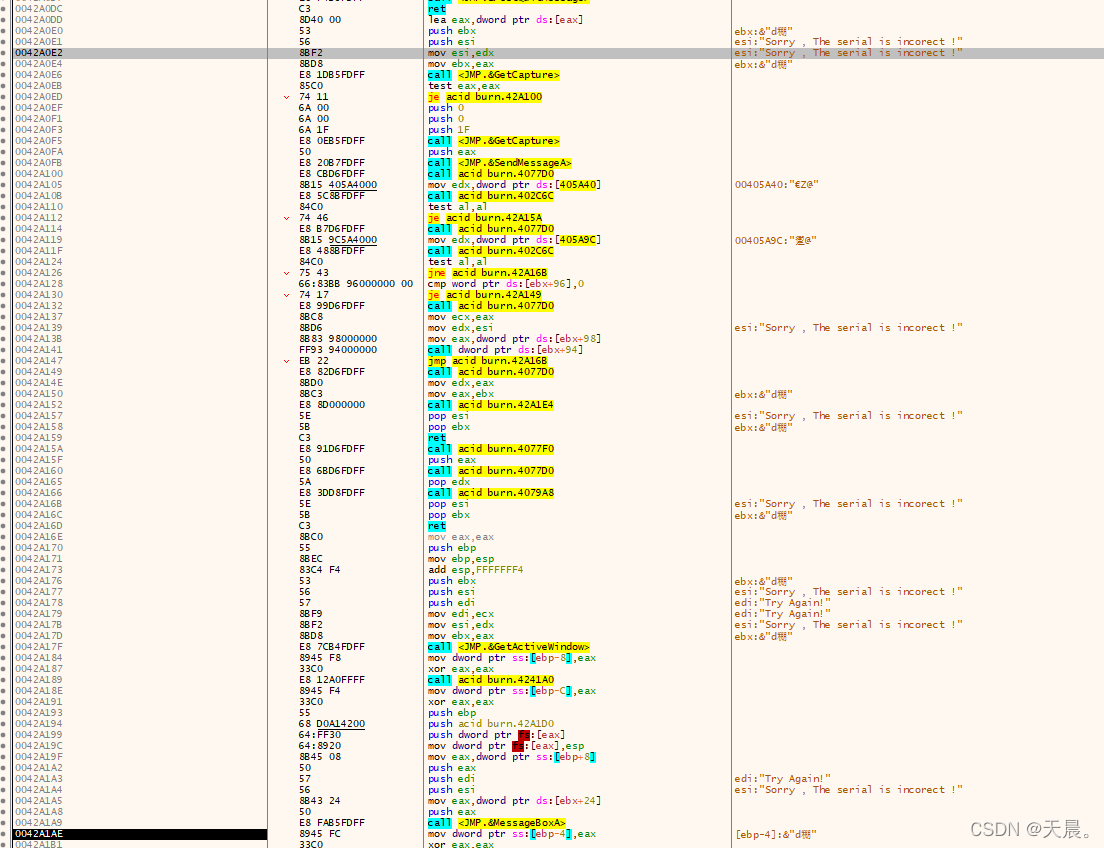This screenshot has width=1104, height=848.
Task: Select address 0042A128
Action: tap(39, 284)
